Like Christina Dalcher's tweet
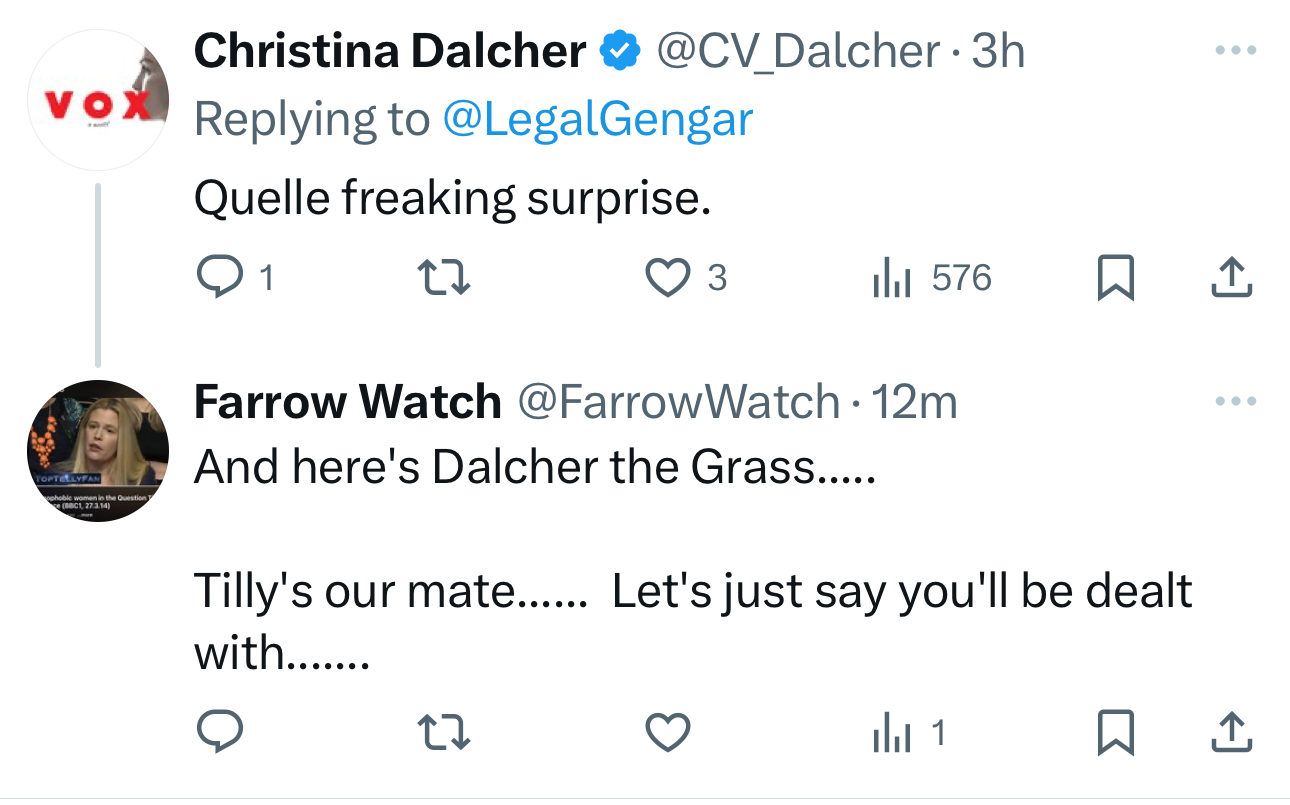The image size is (1290, 805). coord(669,278)
